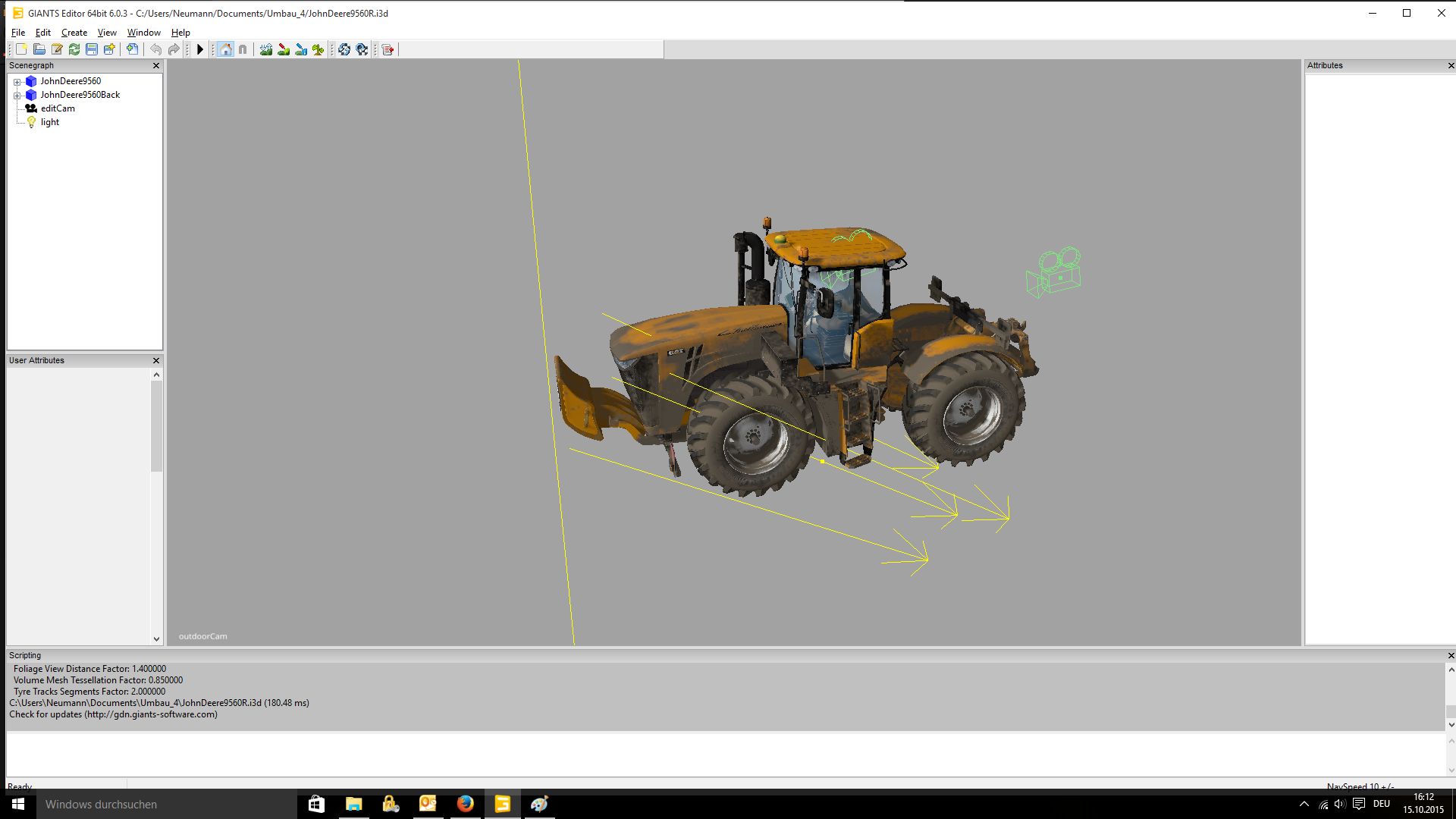The width and height of the screenshot is (1456, 819).
Task: Open the Create menu
Action: (x=74, y=33)
